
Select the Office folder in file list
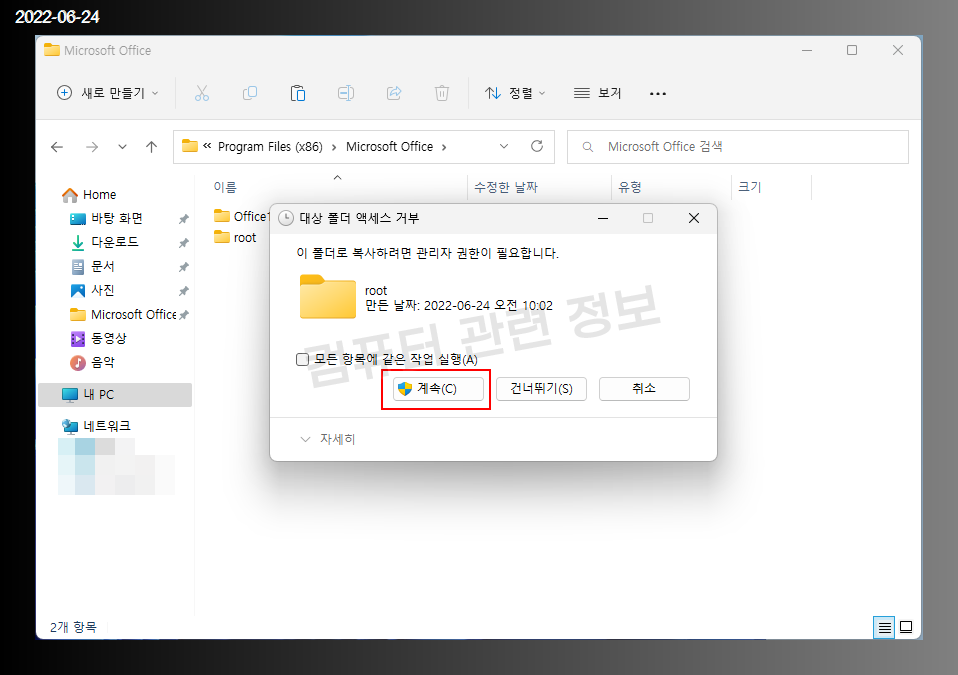242,216
